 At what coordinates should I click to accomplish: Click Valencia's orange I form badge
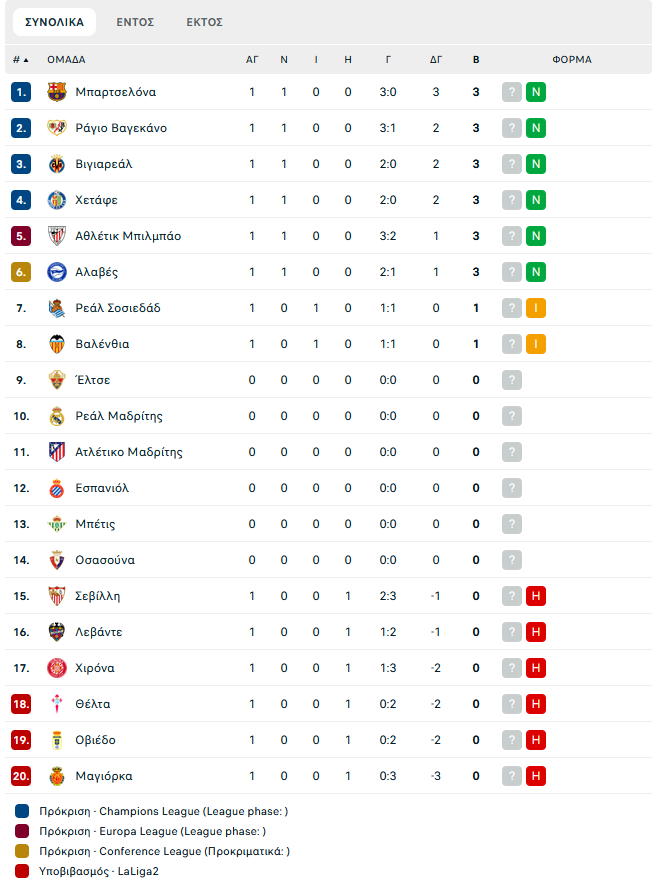pos(536,344)
